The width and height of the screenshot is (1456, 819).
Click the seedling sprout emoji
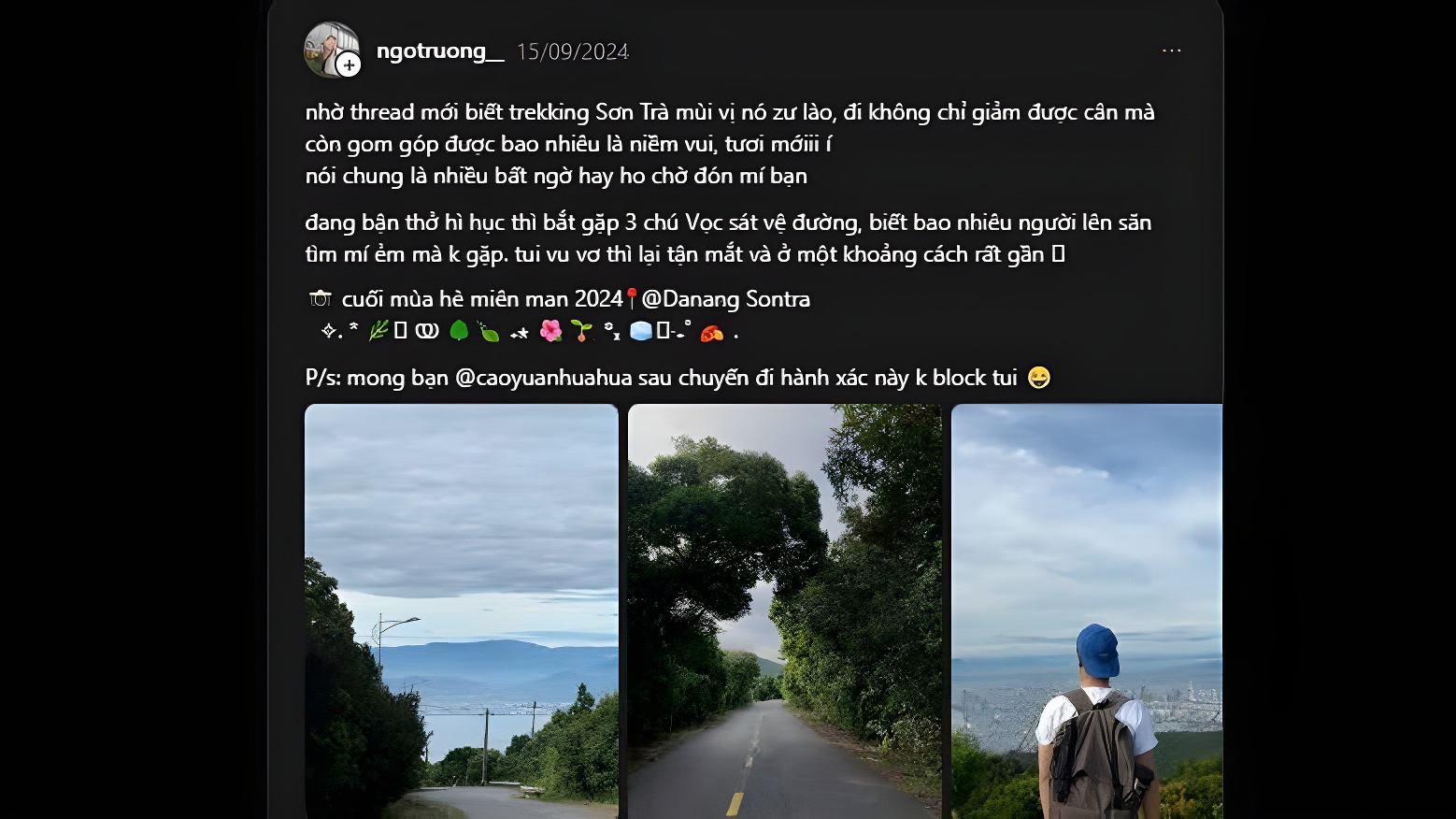tap(581, 331)
